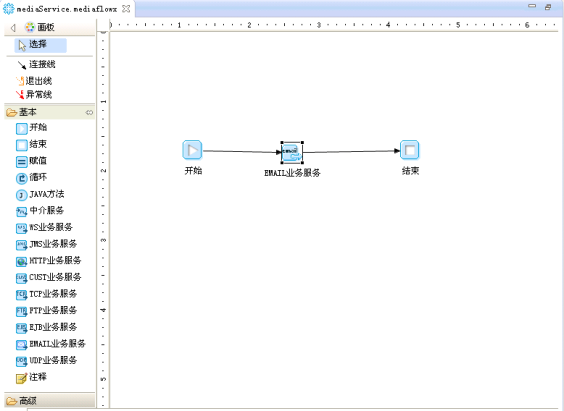Pick the FTP业务服务 palette item
This screenshot has width=564, height=411.
46,311
